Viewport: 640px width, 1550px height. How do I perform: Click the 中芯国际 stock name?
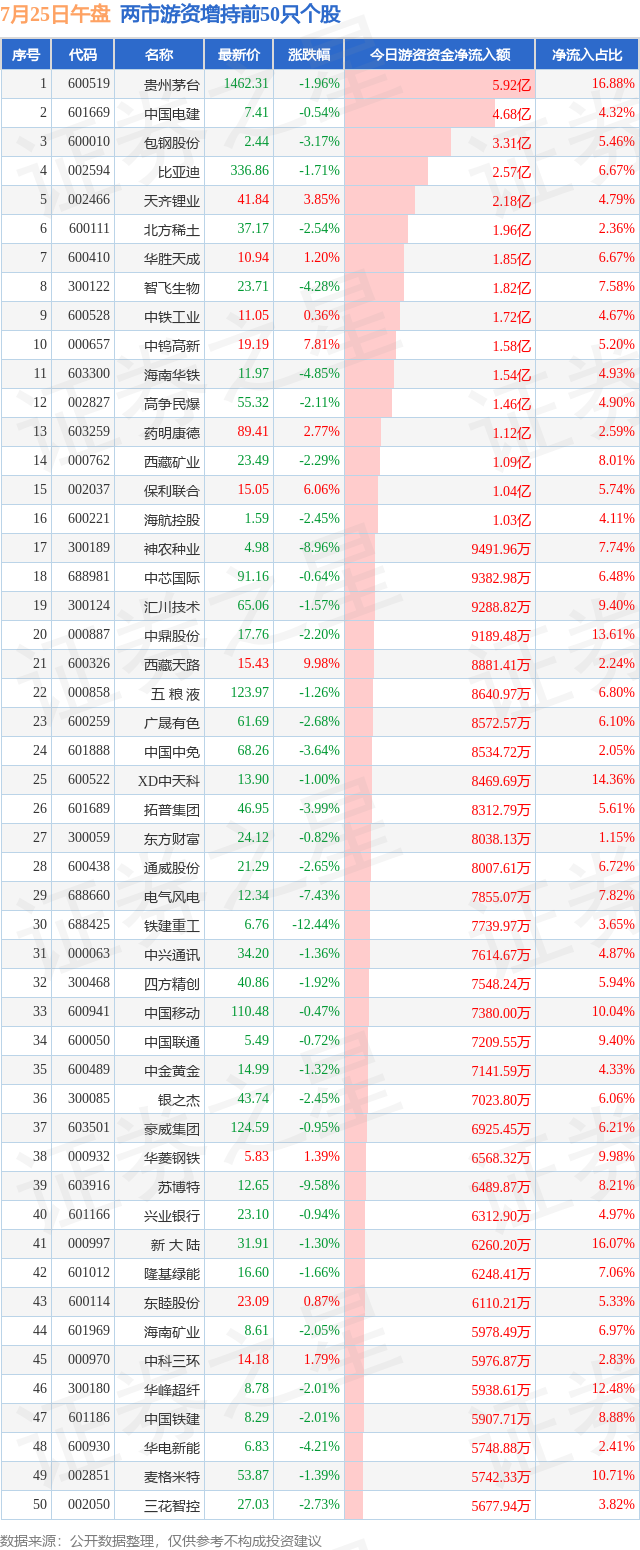click(x=172, y=577)
